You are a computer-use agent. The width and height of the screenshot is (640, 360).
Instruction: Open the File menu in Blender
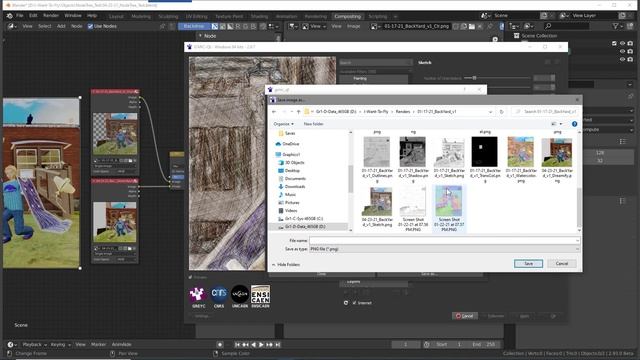(x=19, y=16)
